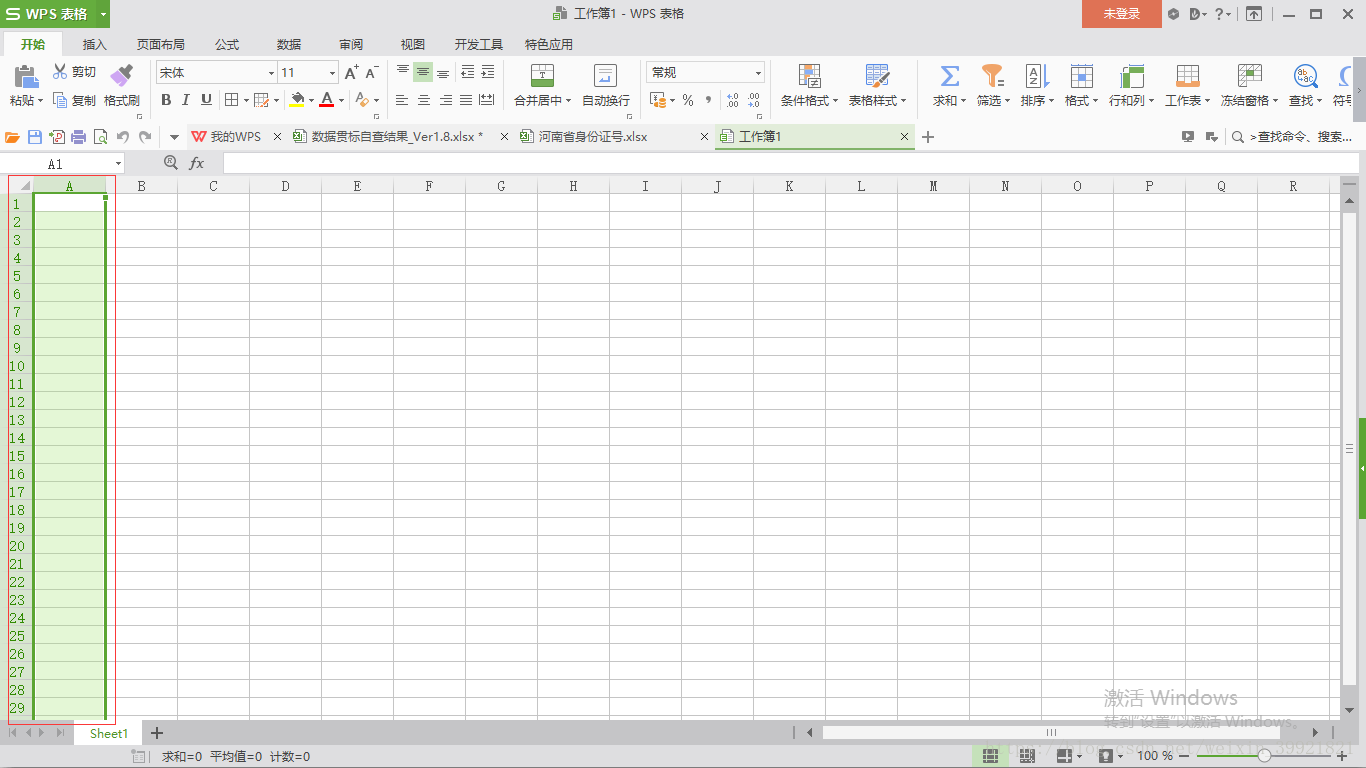
Task: Click the decrease decimal places icon
Action: (754, 100)
